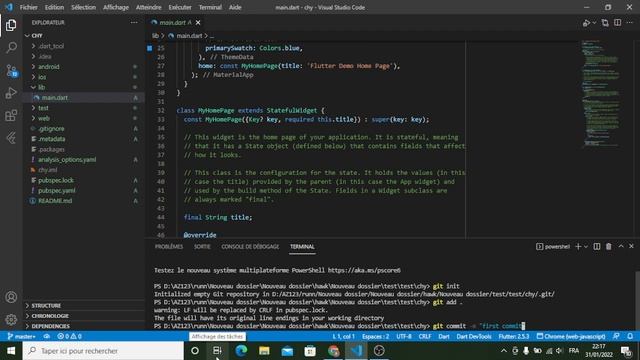The height and width of the screenshot is (360, 640).
Task: Maximize the panel with up chevron
Action: coord(621,247)
